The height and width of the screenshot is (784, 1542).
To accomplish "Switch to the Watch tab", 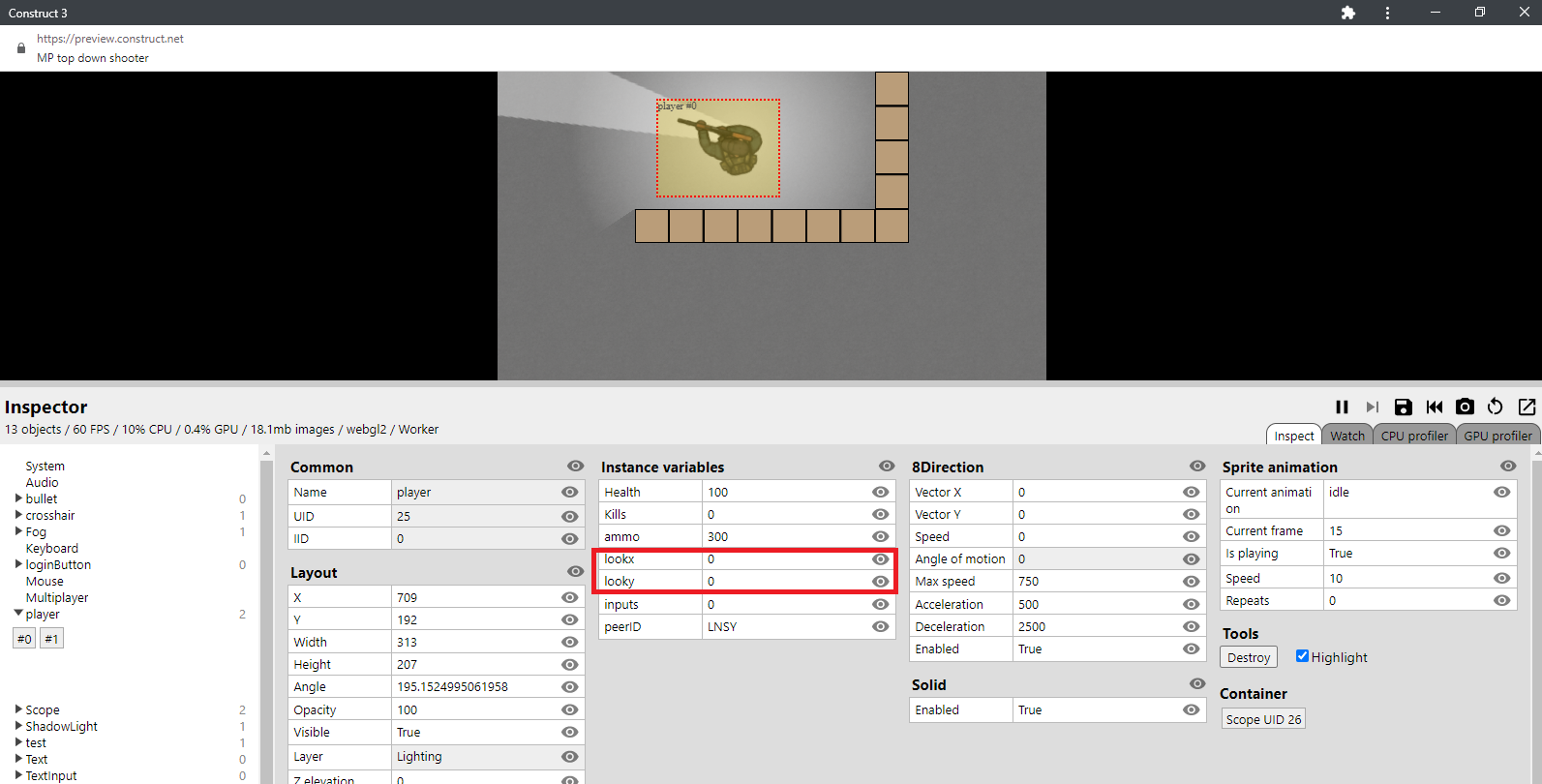I will pos(1346,436).
